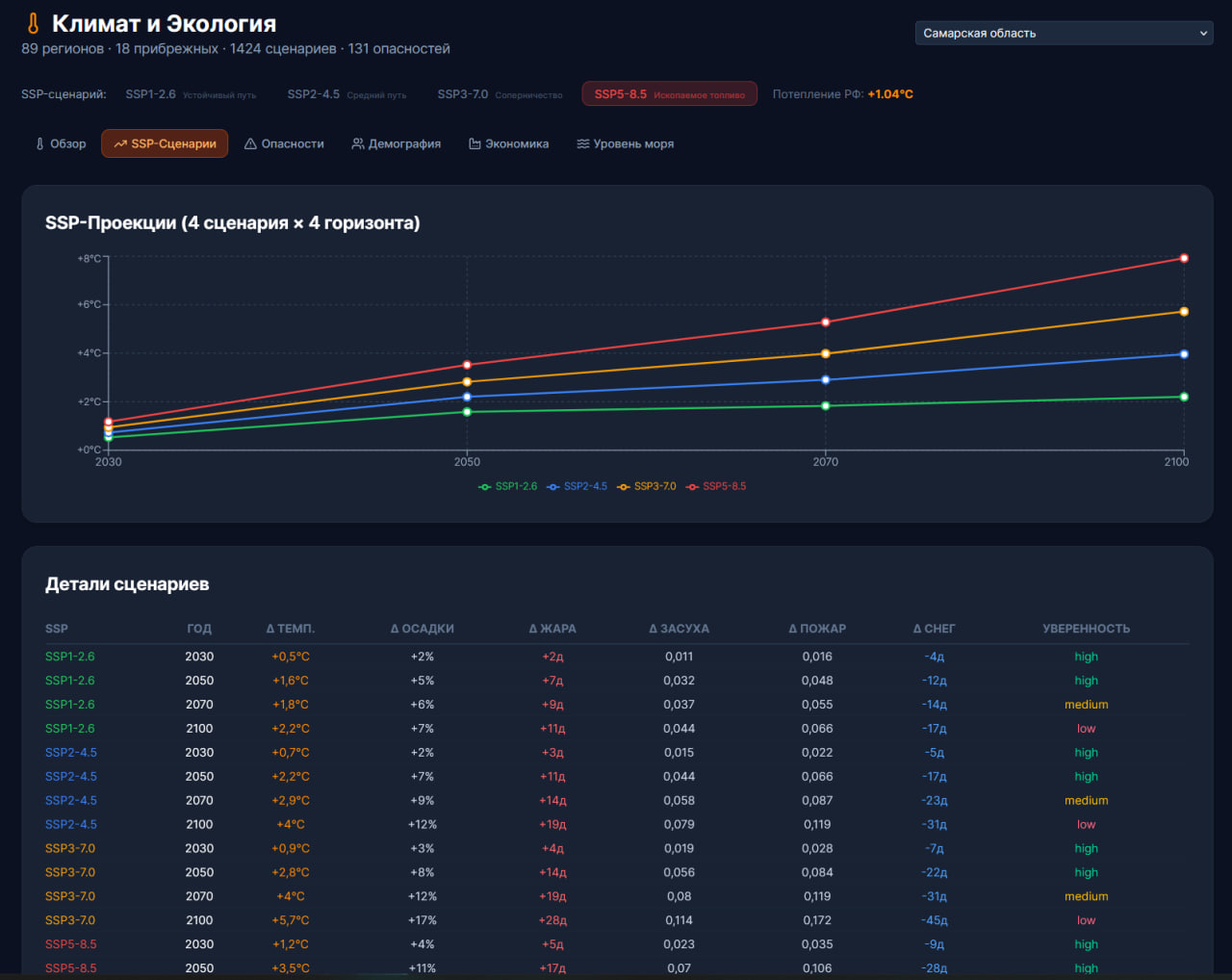Click the УВЕРЕННОСТЬ column header
Image resolution: width=1232 pixels, height=980 pixels.
coord(1087,629)
